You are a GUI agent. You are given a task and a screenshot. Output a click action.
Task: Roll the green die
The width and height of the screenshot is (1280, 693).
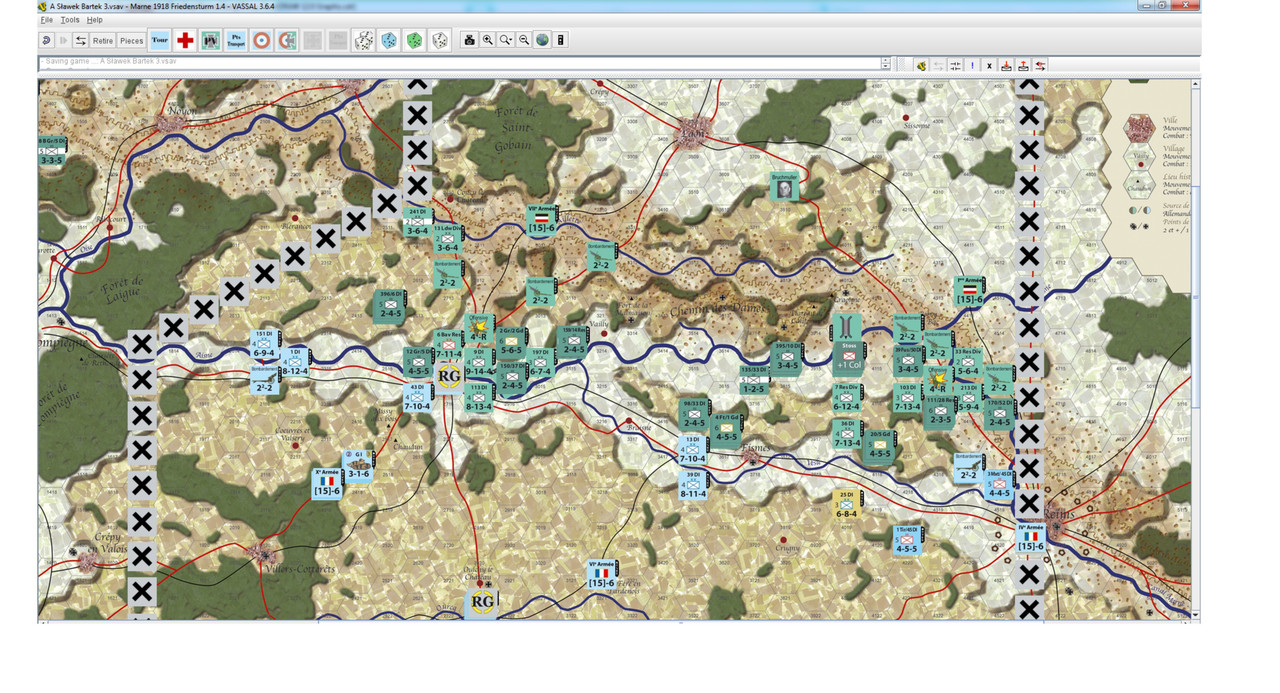click(414, 40)
